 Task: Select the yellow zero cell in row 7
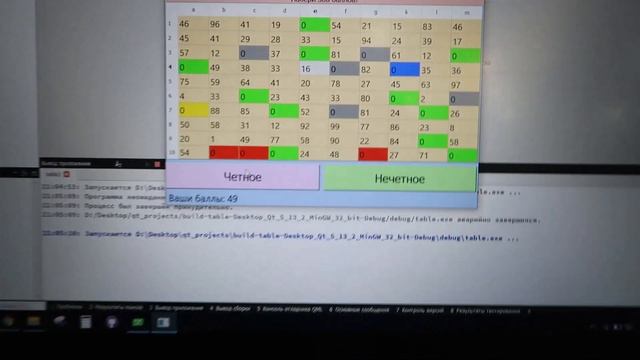193,110
